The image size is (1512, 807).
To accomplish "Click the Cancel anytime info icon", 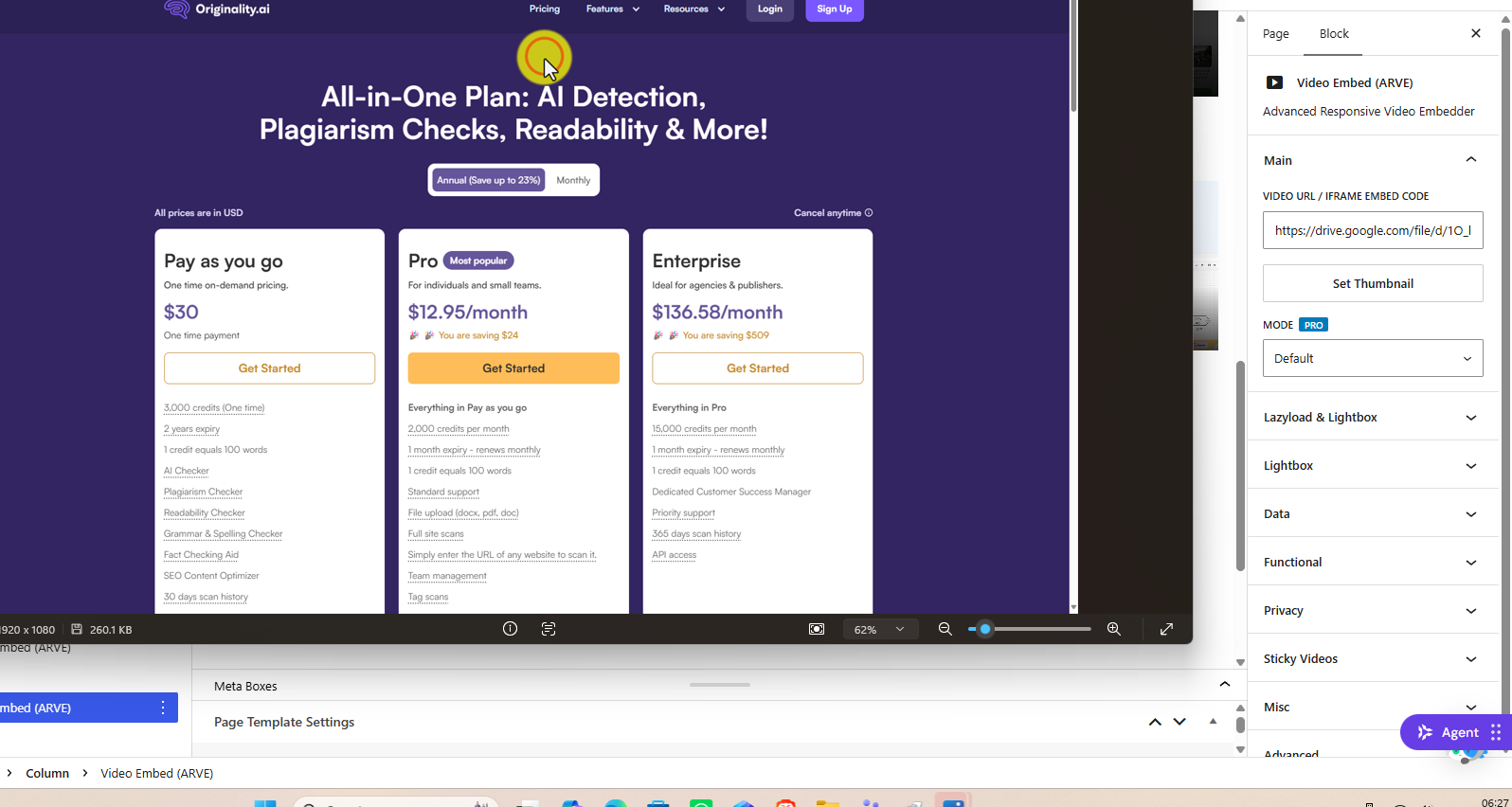I will [x=869, y=213].
